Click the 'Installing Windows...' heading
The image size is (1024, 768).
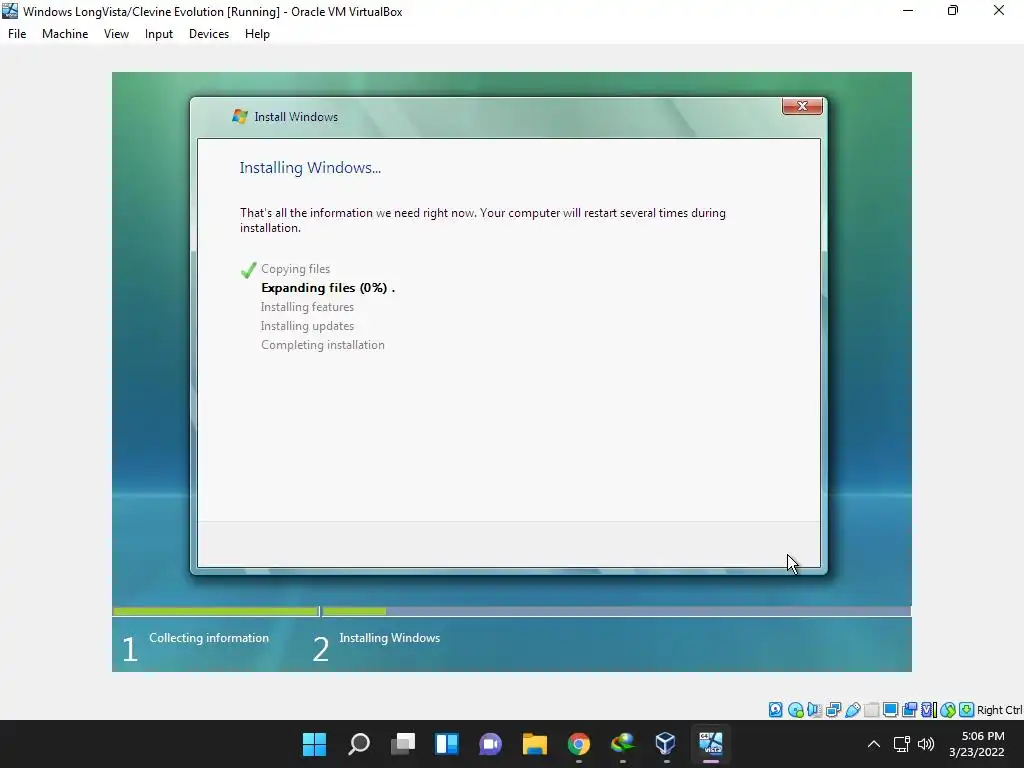tap(310, 168)
